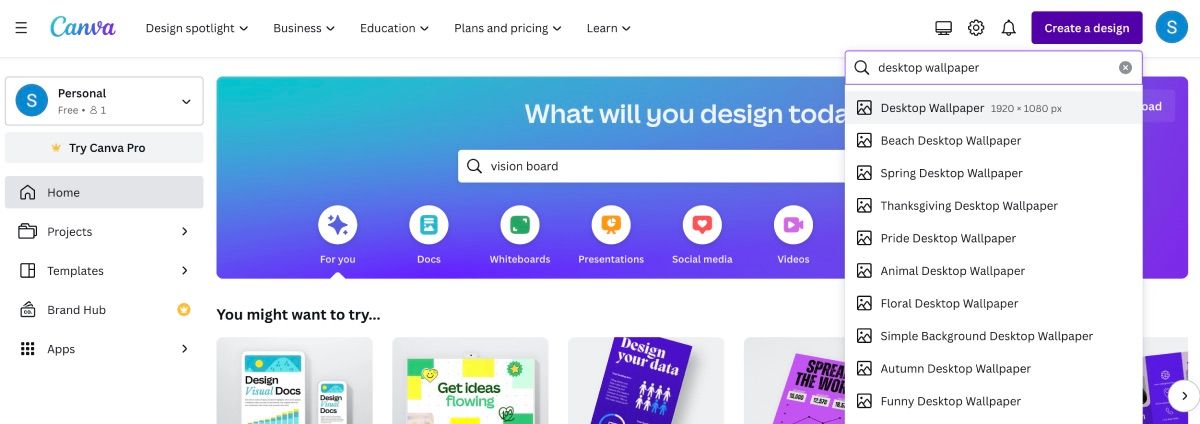
Task: Click the Try Canva Pro button
Action: 104,148
